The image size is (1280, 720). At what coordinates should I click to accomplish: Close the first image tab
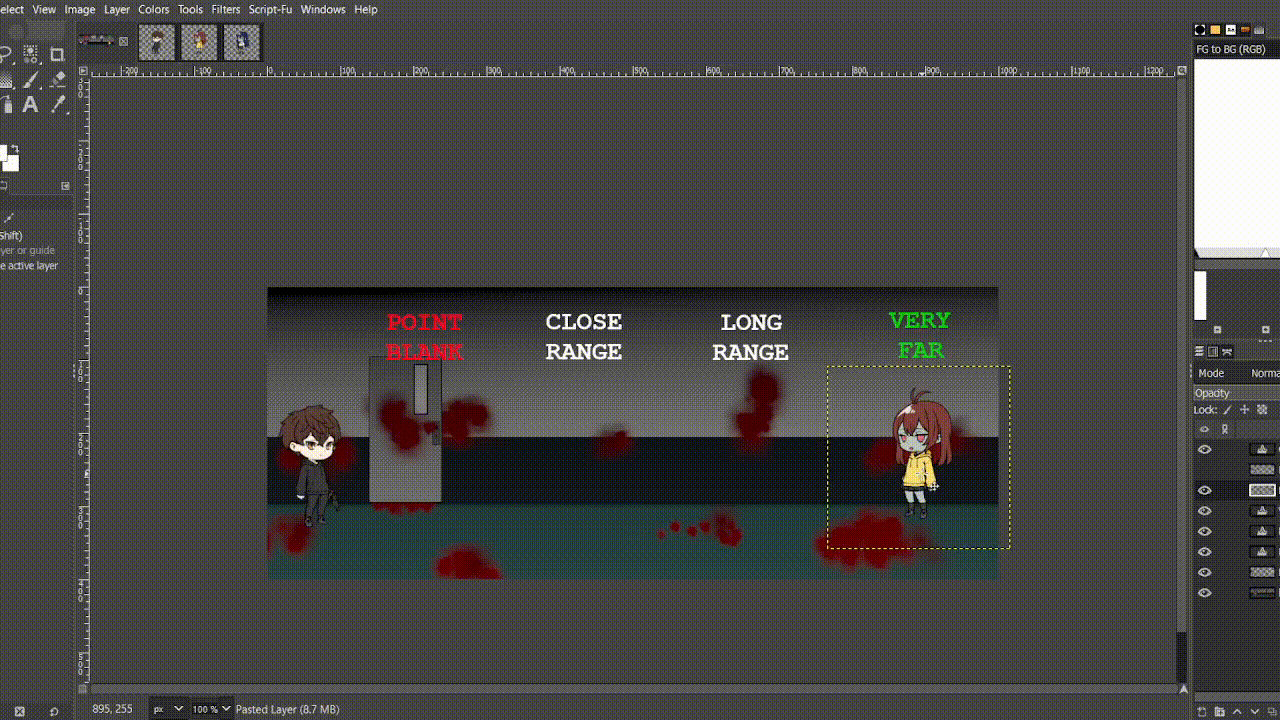point(124,41)
